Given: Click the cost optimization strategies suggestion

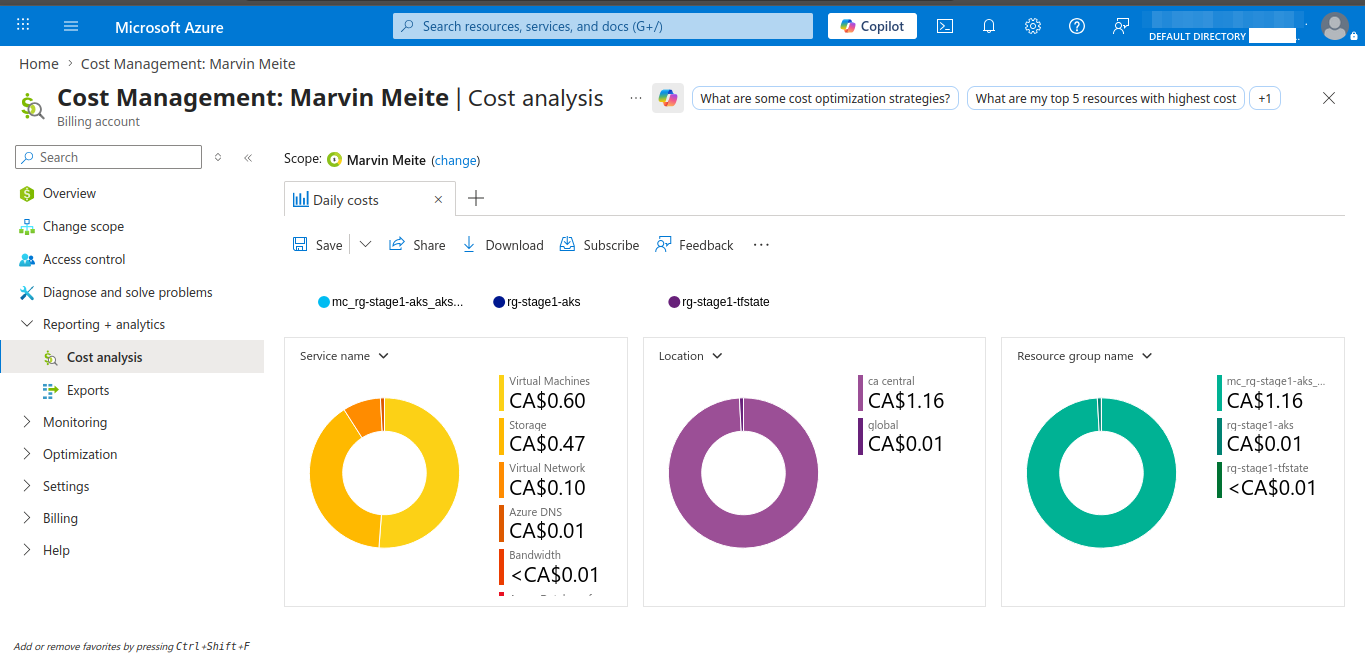Looking at the screenshot, I should tap(825, 98).
